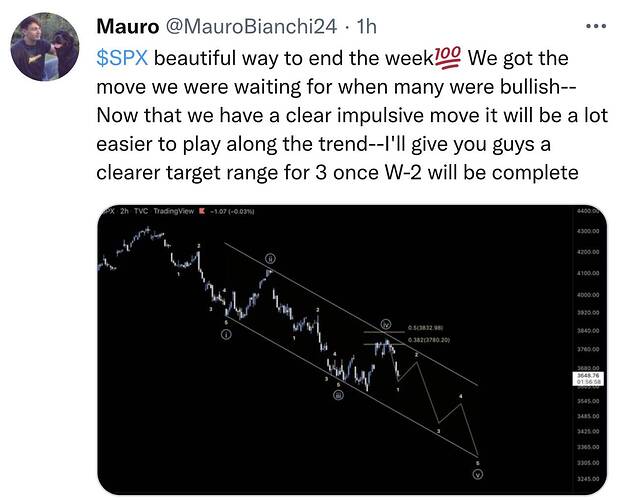Click the circled wave v label
Image resolution: width=632 pixels, height=500 pixels.
(478, 475)
